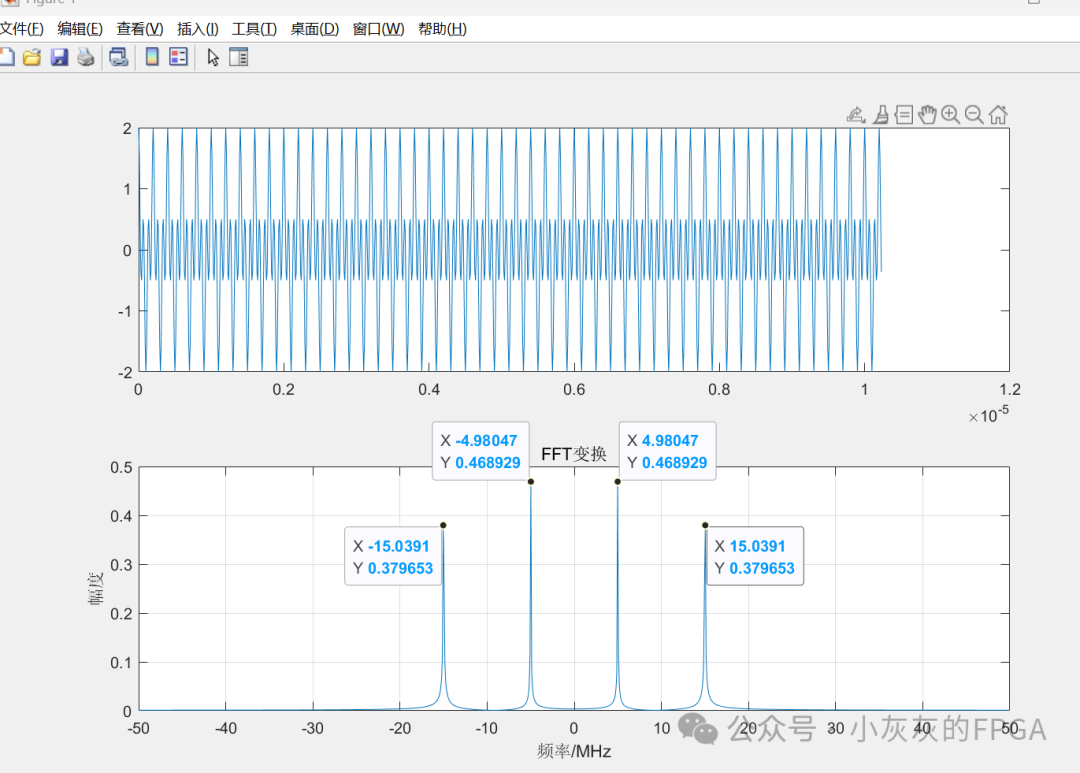Insert legend using legend icon

tap(178, 57)
